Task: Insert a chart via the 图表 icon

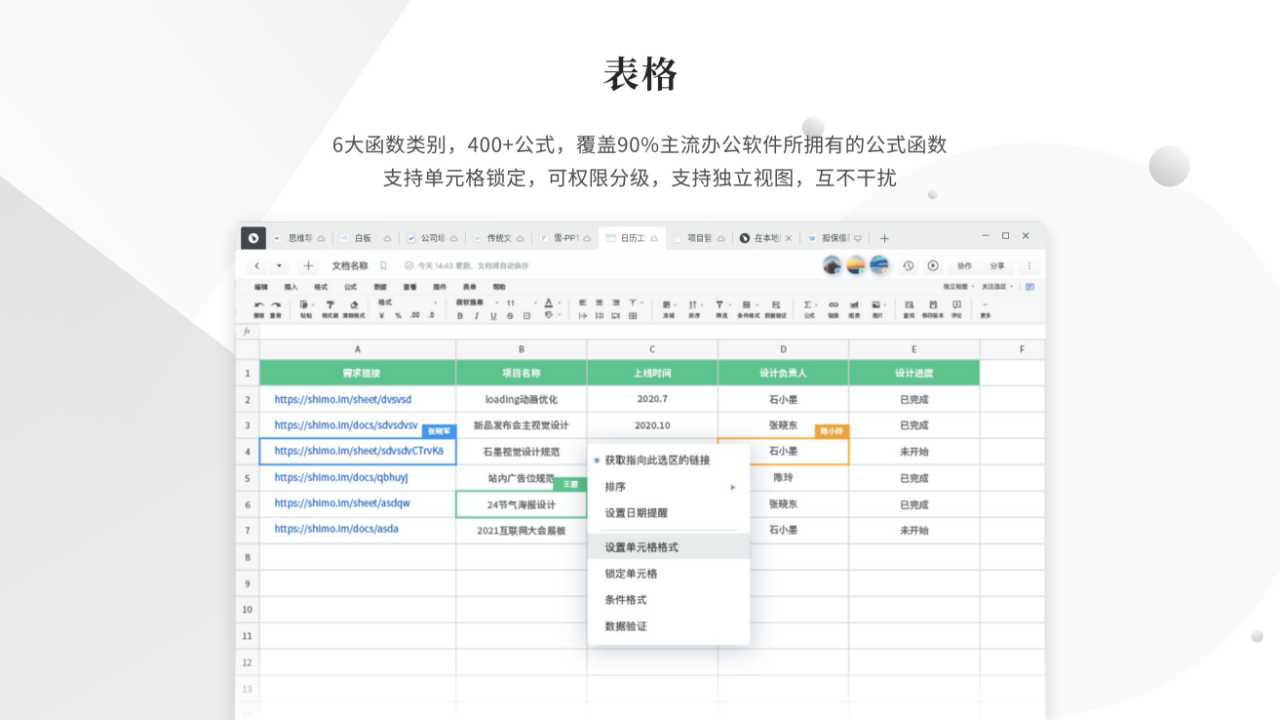Action: 854,305
